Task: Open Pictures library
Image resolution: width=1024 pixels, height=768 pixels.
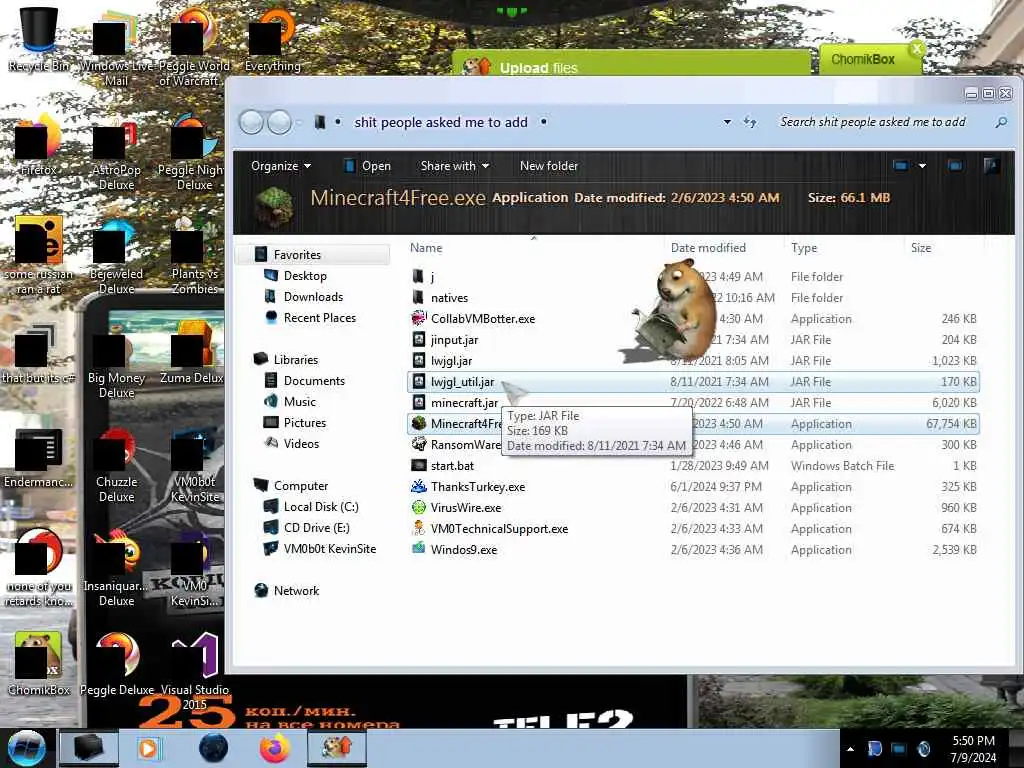Action: click(305, 423)
